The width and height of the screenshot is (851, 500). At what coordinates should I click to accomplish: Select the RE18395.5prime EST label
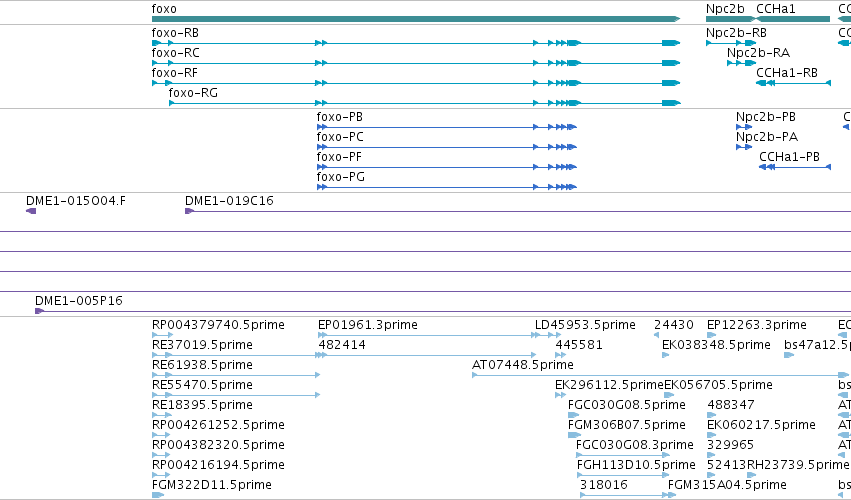coord(202,405)
